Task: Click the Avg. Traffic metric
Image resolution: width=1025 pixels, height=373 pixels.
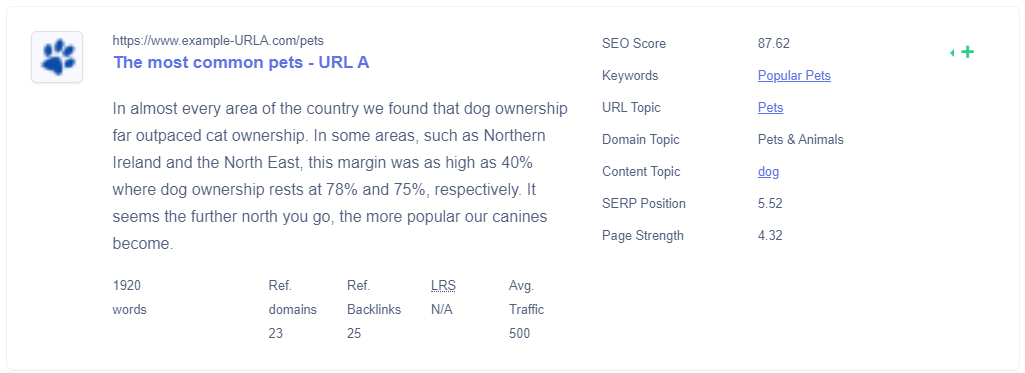Action: coord(526,309)
